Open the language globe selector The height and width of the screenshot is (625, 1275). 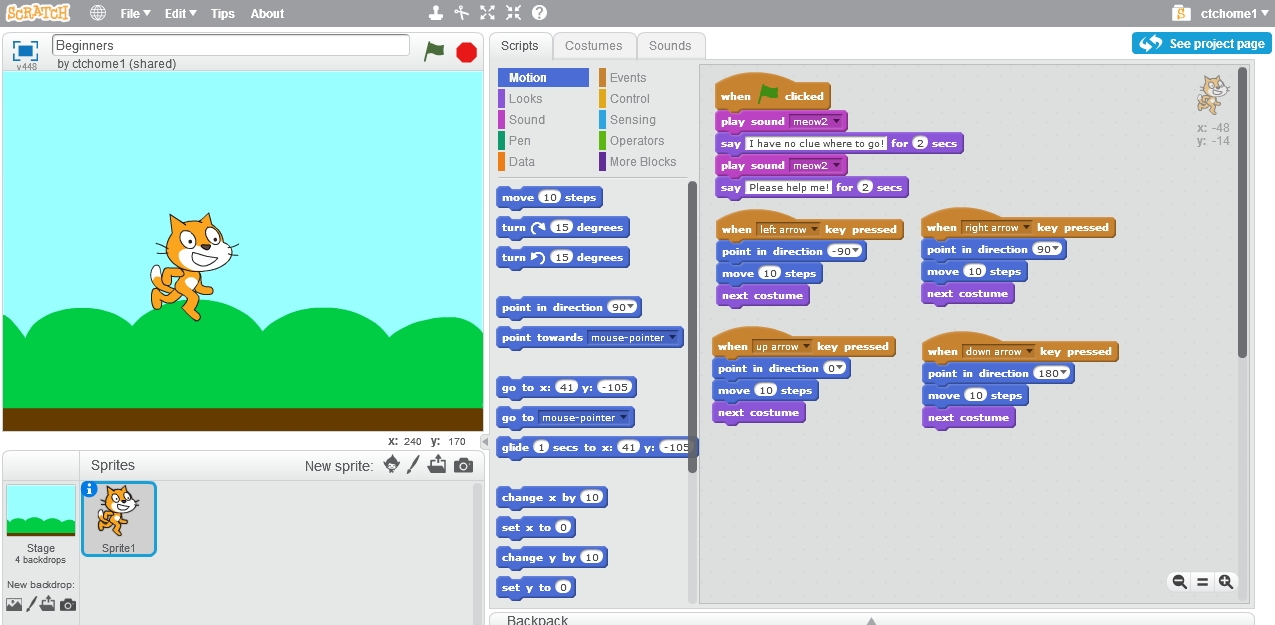tap(97, 13)
